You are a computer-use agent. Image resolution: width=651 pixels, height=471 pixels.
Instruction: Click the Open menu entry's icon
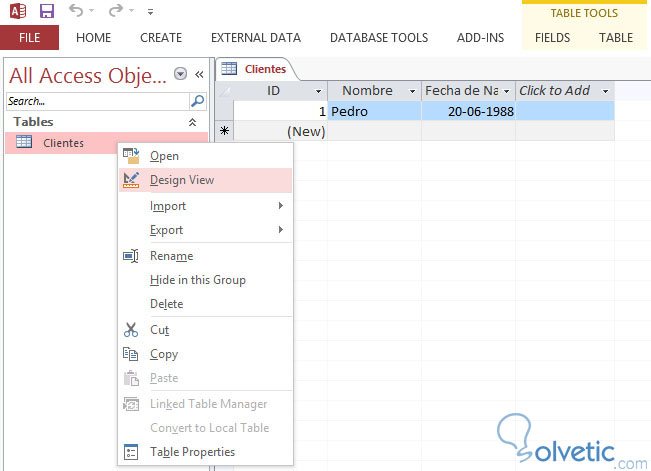point(131,156)
